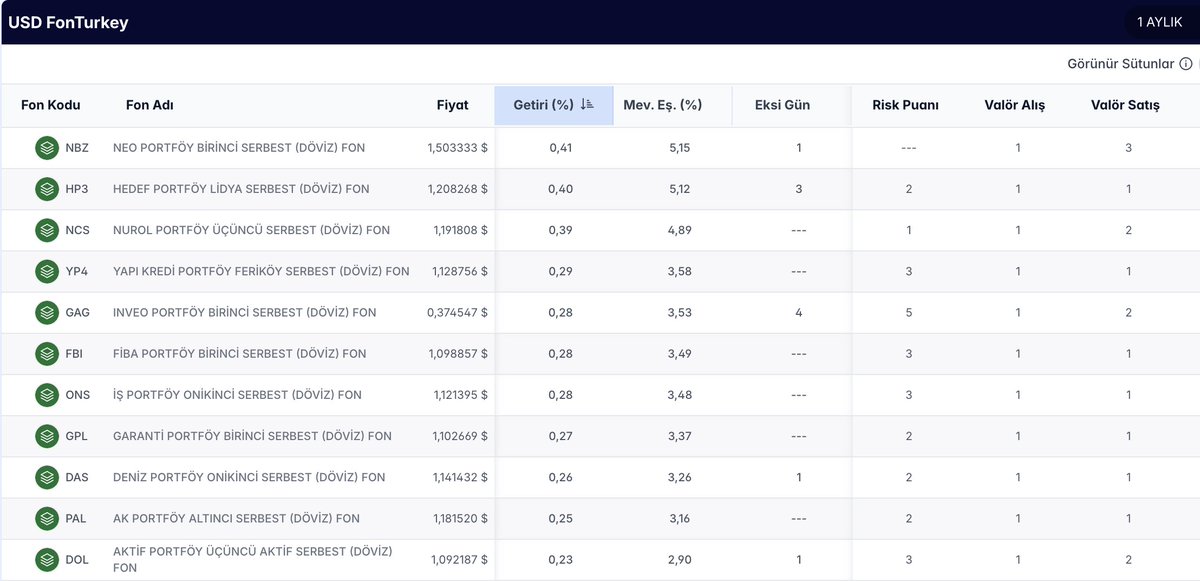
Task: Open FİBA PORTFÖY BİRİNCİ SERBEST (DÖVİZ) FON
Action: (240, 354)
